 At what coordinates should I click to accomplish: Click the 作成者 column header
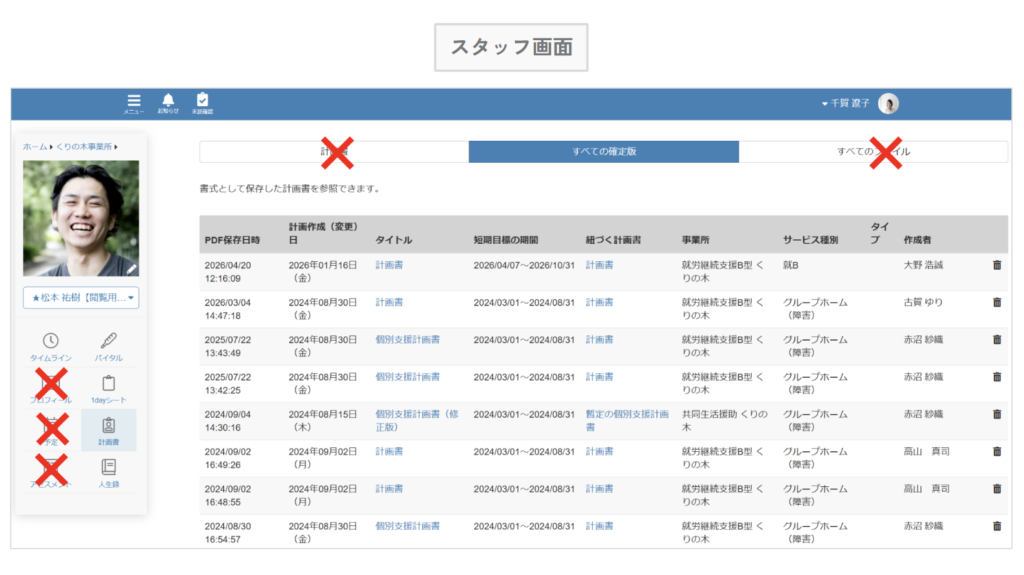(x=918, y=240)
